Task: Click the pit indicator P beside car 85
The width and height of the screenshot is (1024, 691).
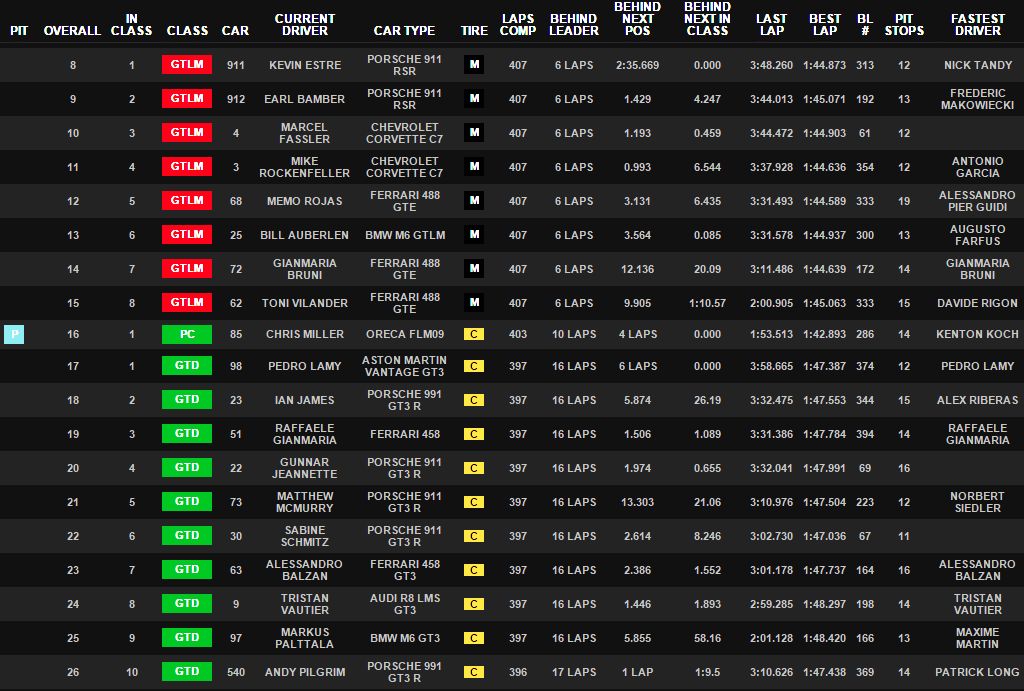Action: pyautogui.click(x=14, y=334)
